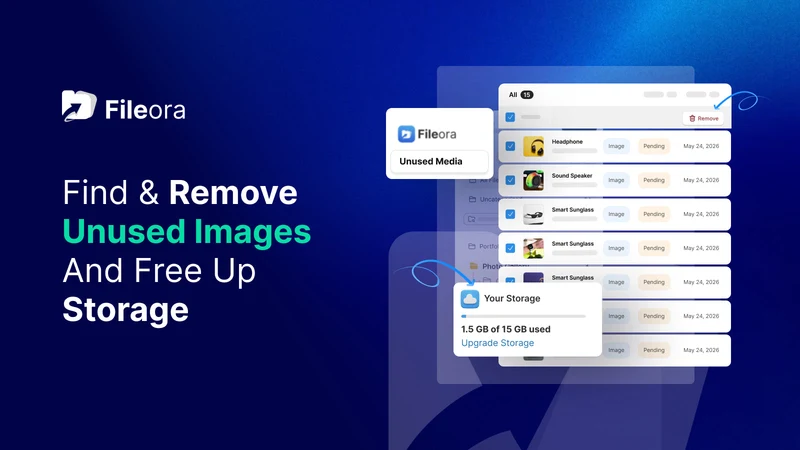
Task: Click the faded search field in sidebar
Action: (481, 219)
